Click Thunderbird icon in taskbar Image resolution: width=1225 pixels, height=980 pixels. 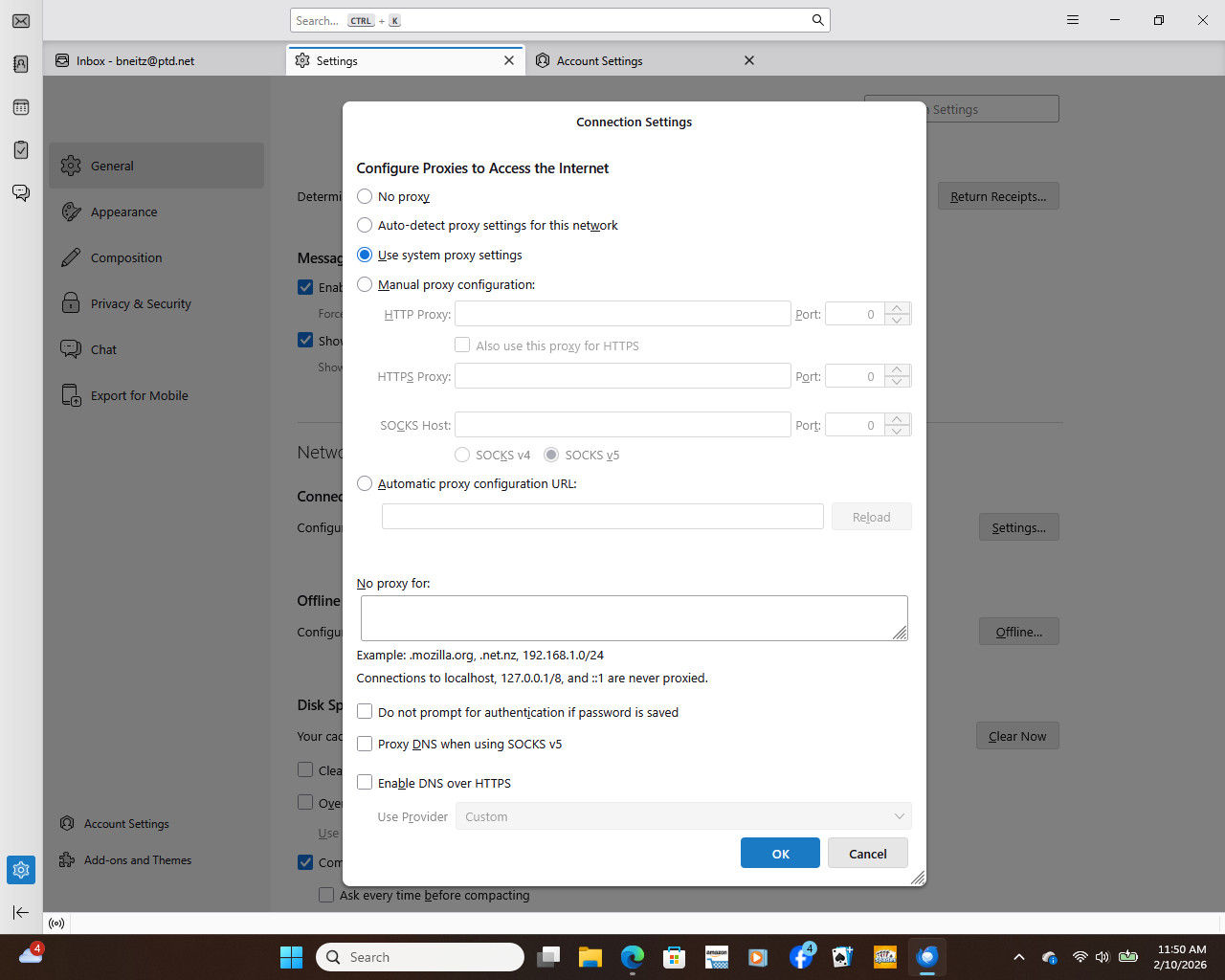pos(926,957)
